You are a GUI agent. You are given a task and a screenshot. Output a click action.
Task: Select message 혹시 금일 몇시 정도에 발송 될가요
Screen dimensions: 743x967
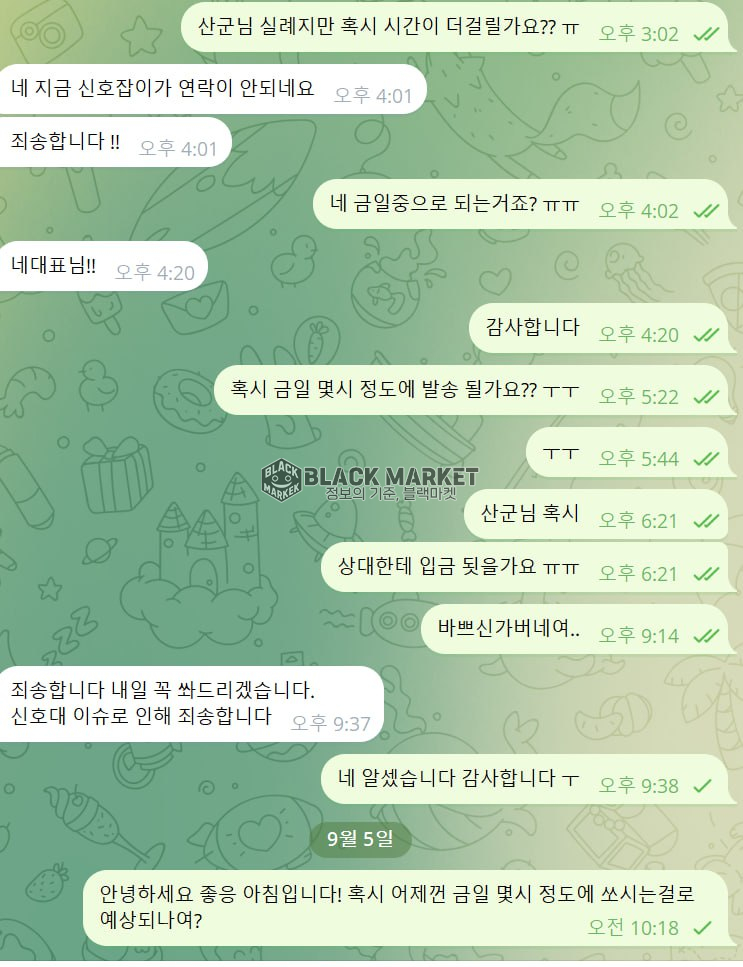click(x=475, y=390)
